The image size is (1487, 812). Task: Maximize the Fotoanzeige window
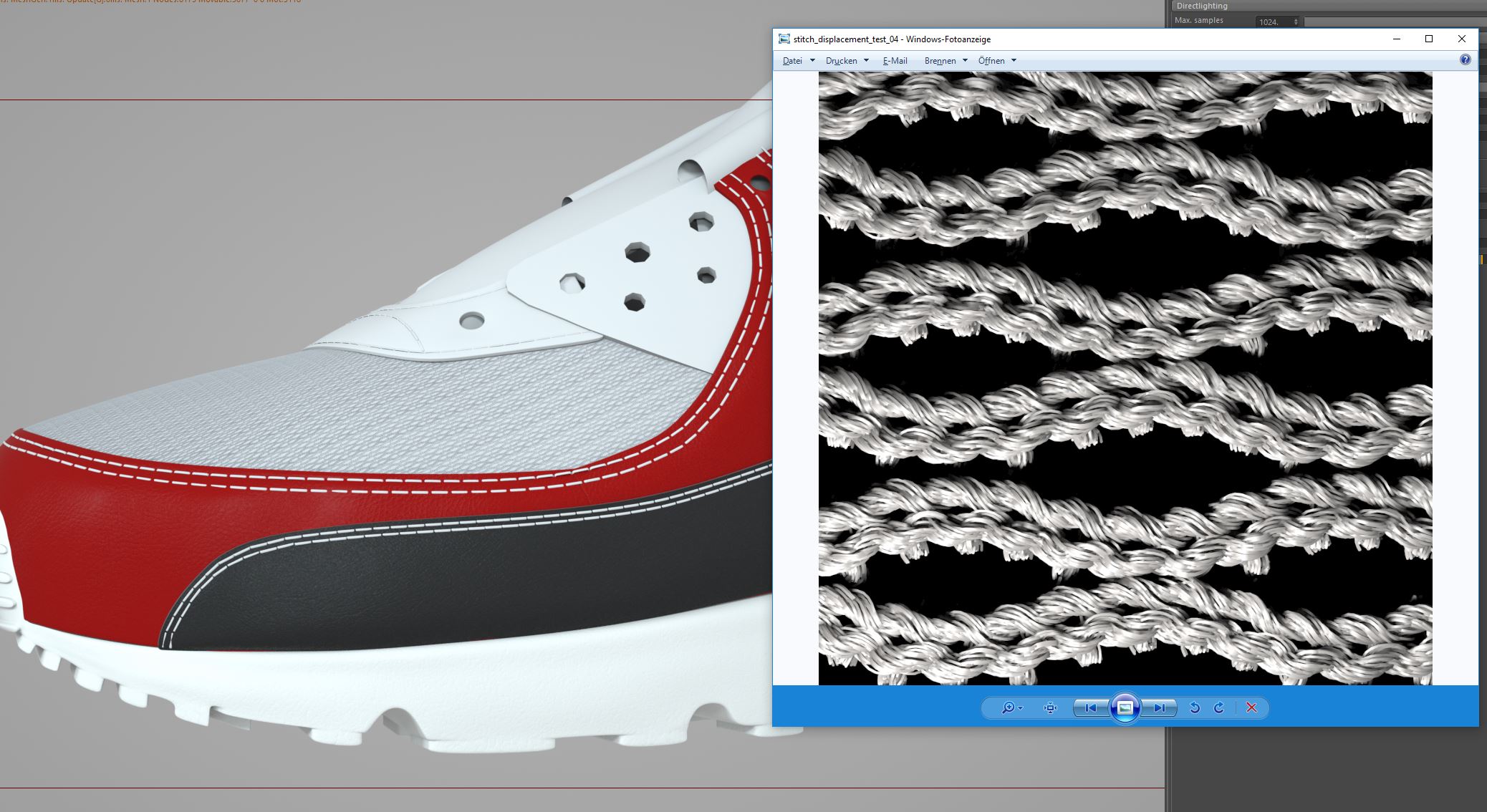coord(1428,39)
